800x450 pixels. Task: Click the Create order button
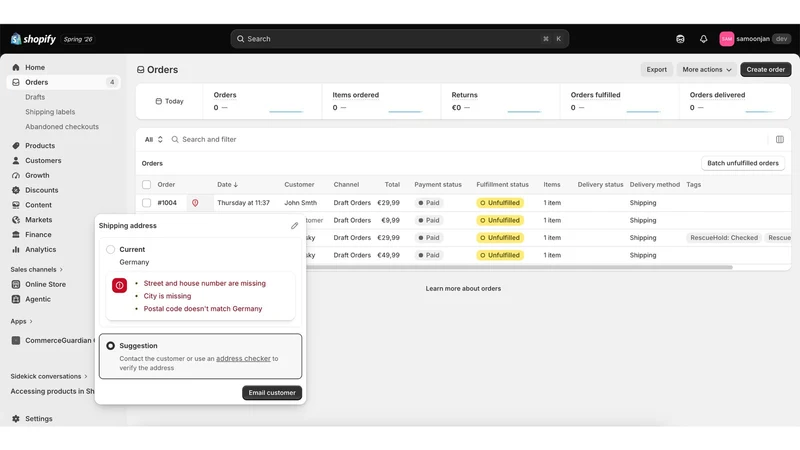point(765,69)
